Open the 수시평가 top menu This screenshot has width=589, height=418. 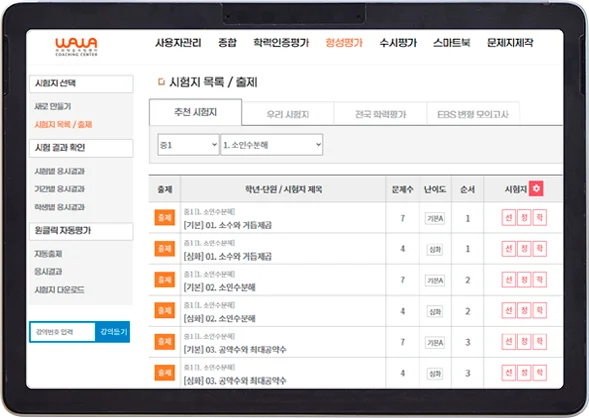(x=398, y=43)
